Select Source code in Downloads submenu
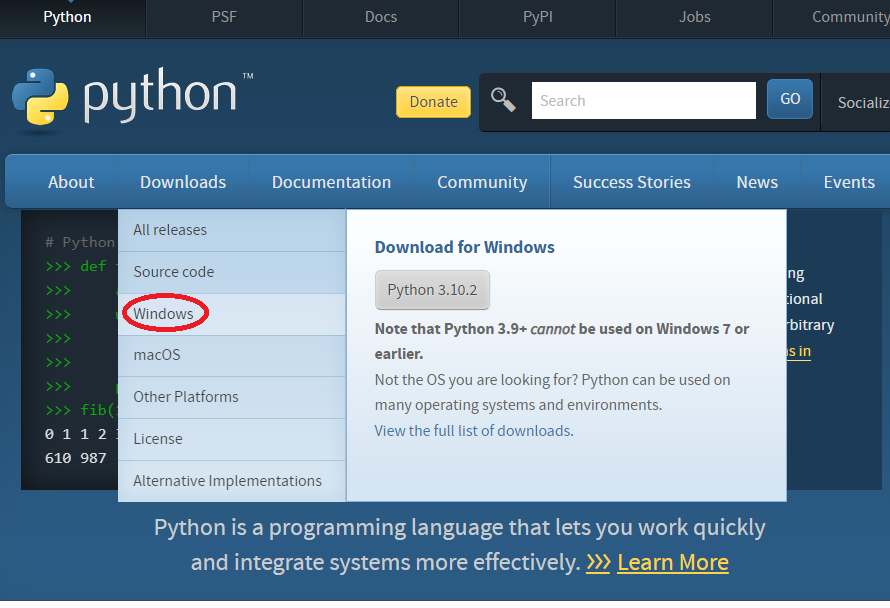 (x=232, y=272)
